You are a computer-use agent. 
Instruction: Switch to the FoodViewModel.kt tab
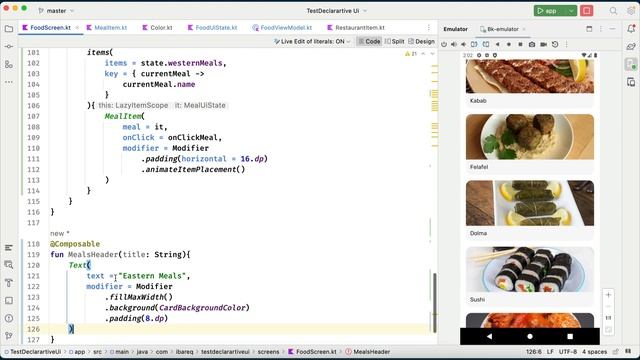coord(282,28)
